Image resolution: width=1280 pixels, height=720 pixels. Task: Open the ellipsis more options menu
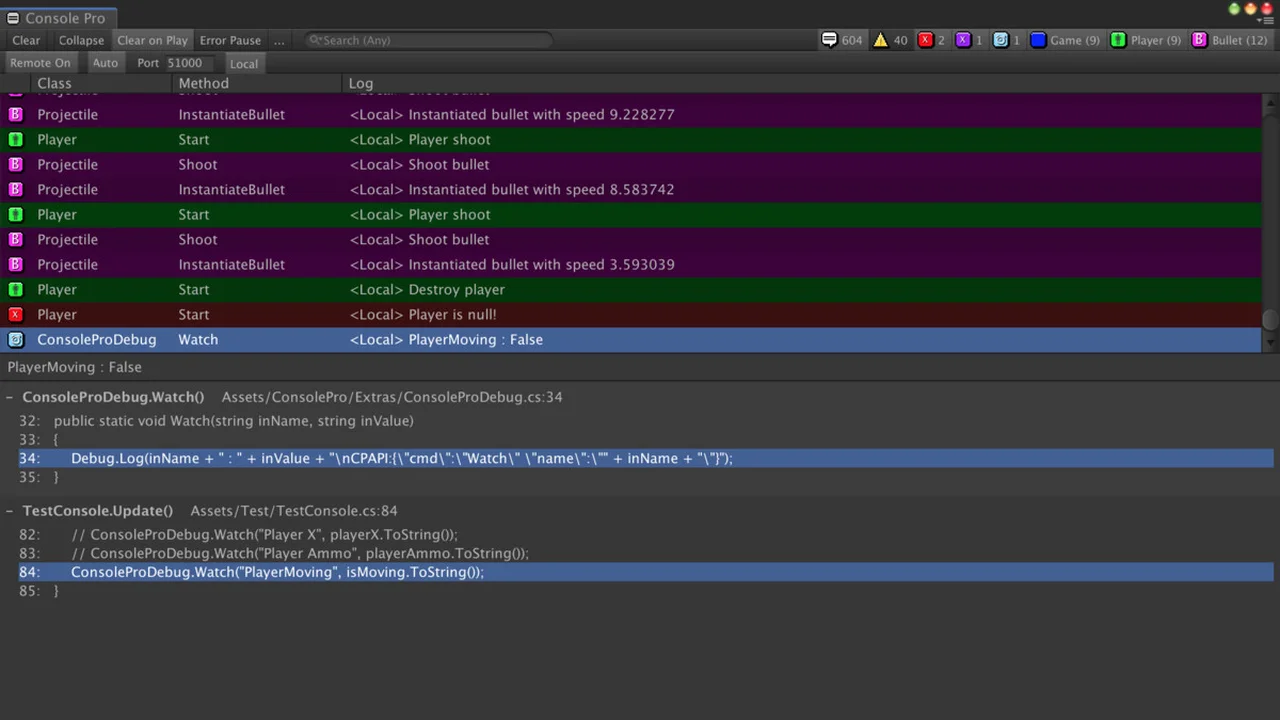click(279, 40)
